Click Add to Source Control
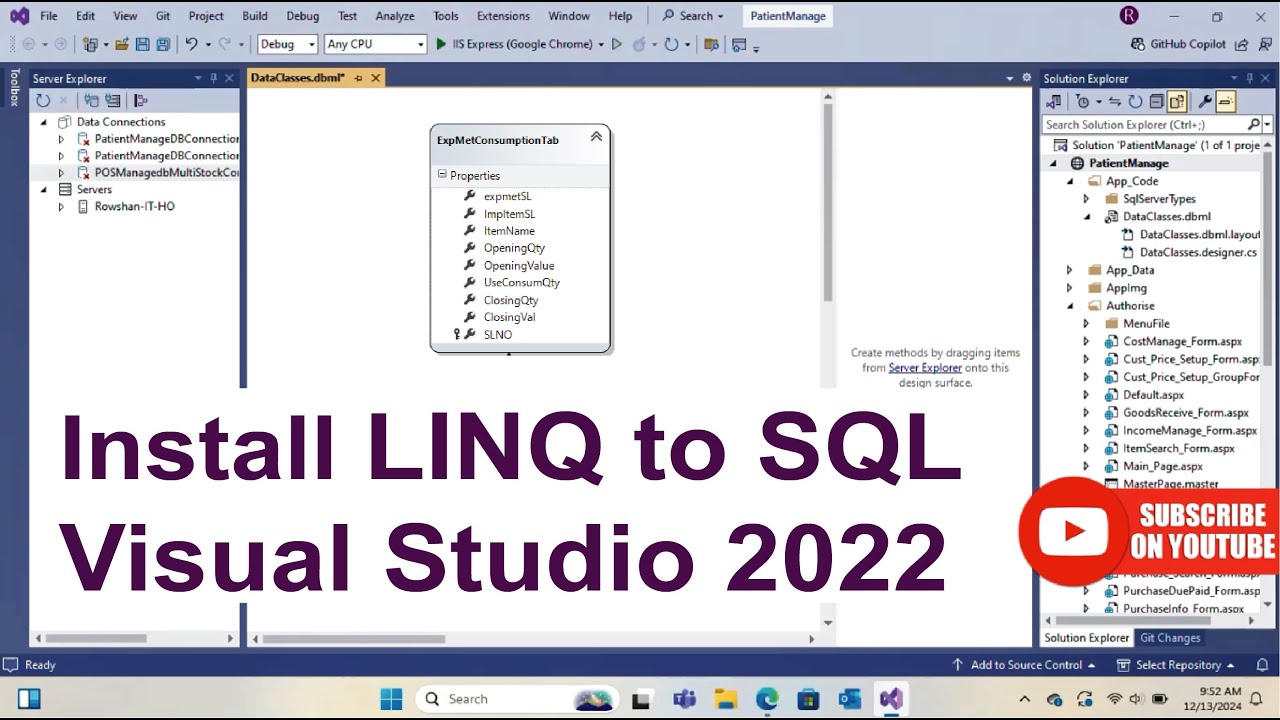 click(1023, 665)
